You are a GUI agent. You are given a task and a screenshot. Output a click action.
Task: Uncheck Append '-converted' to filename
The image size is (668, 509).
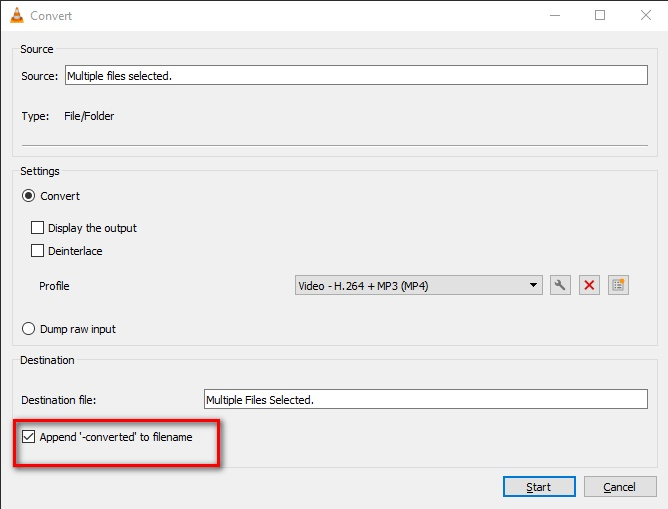(x=29, y=436)
